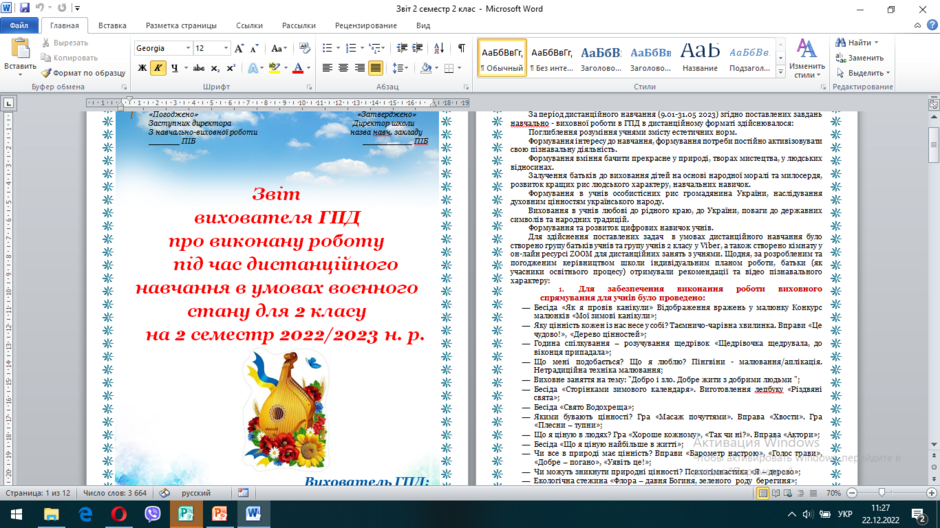
Task: Expand the styles gallery more arrow
Action: point(781,72)
